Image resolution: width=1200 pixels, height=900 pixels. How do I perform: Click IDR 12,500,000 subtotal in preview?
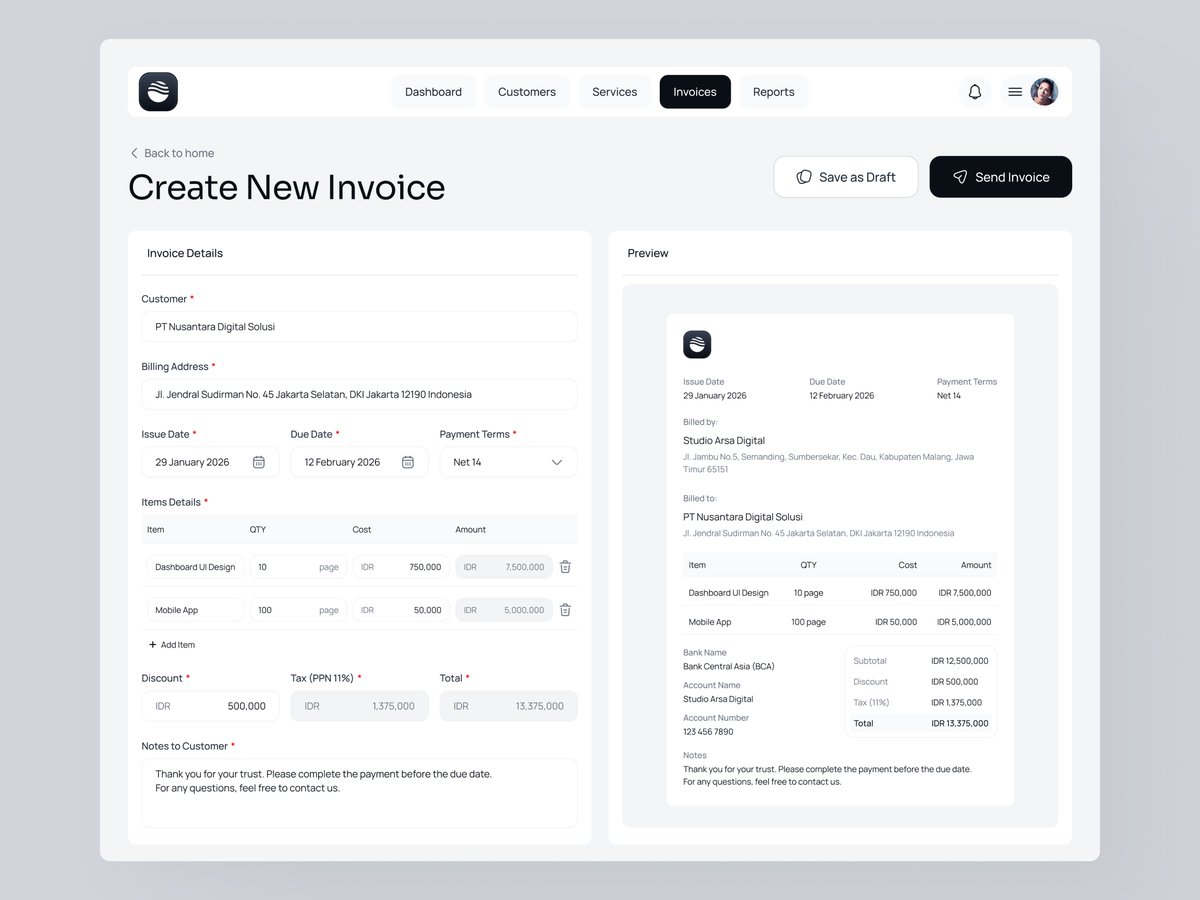pyautogui.click(x=960, y=661)
